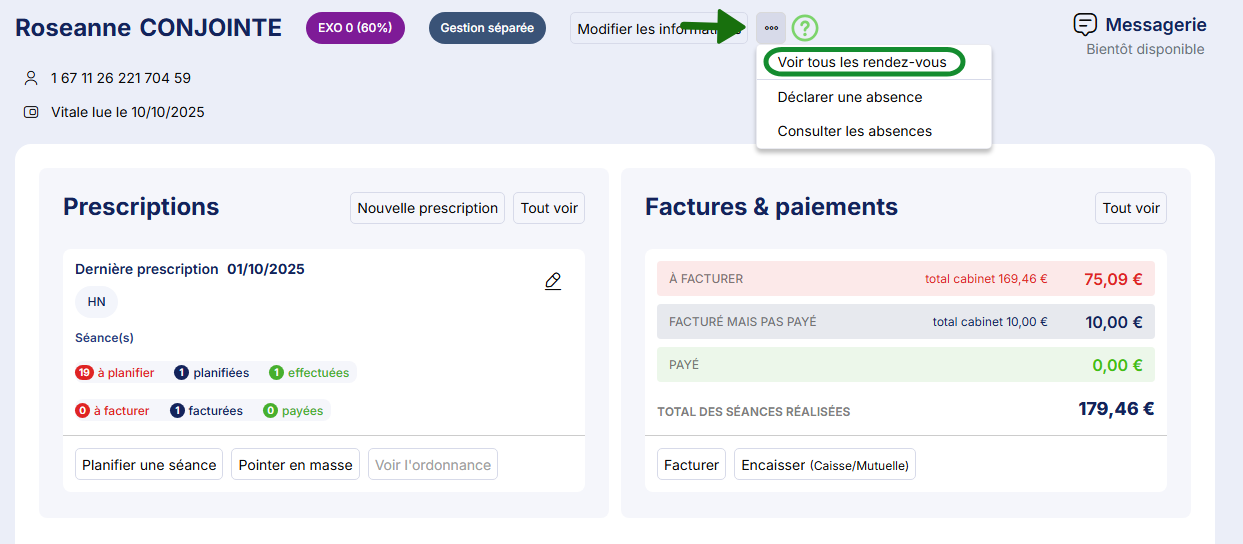
Task: Open the Messagerie chat bubble icon
Action: (x=1085, y=25)
